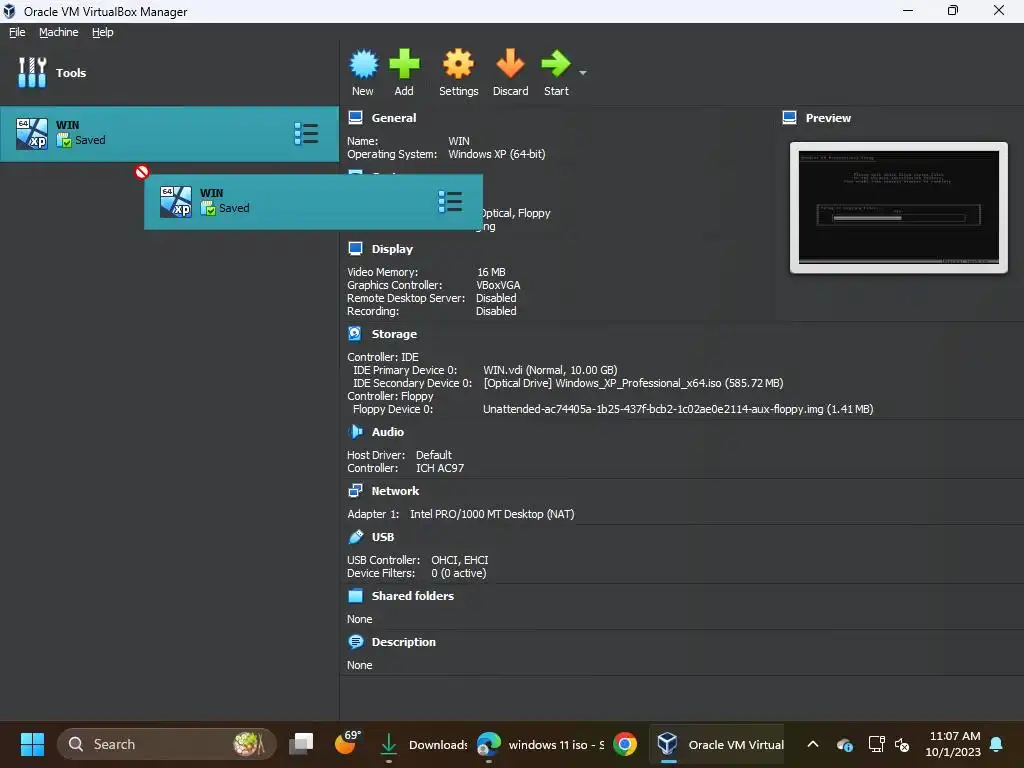The width and height of the screenshot is (1024, 768).
Task: Show hidden system tray icons
Action: click(x=812, y=744)
